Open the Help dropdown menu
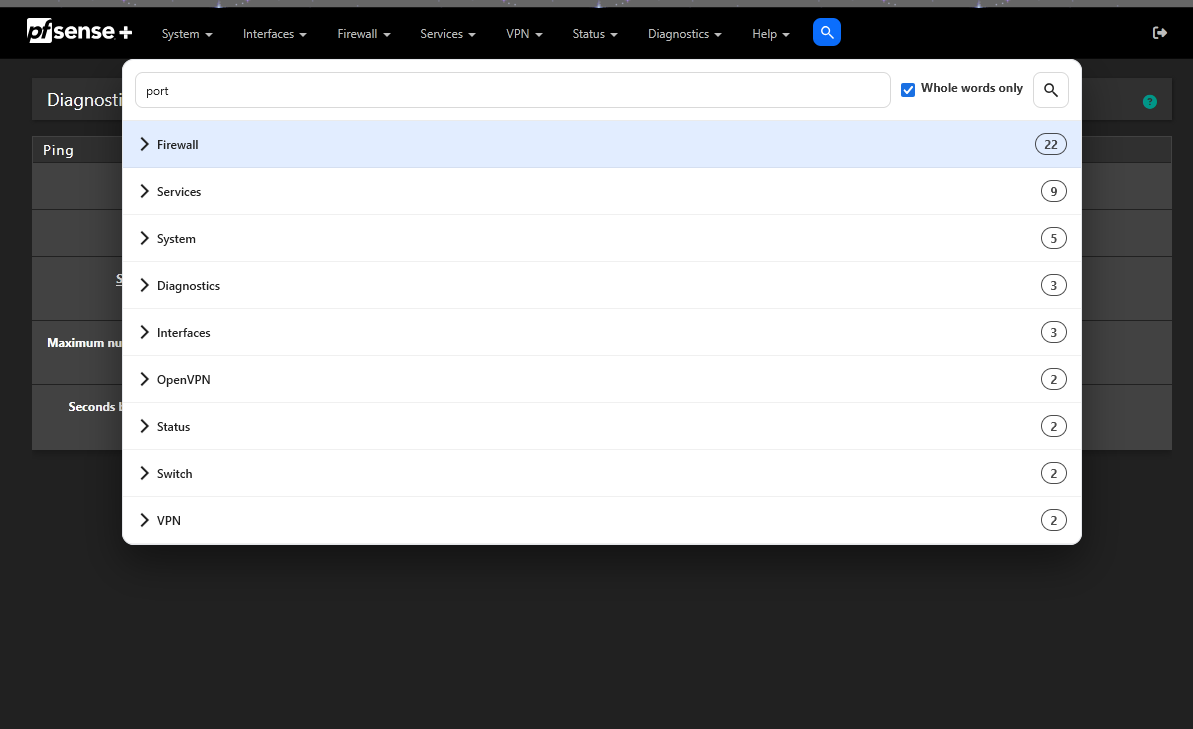The image size is (1193, 729). [770, 34]
